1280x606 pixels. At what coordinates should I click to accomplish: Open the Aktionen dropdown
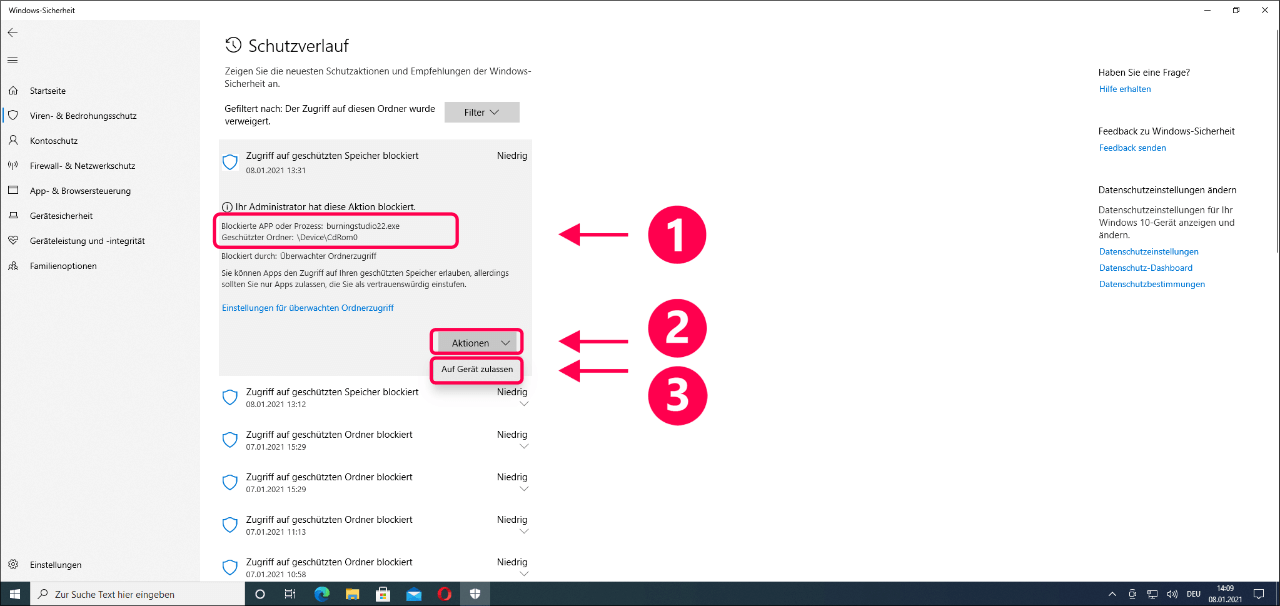[x=478, y=343]
